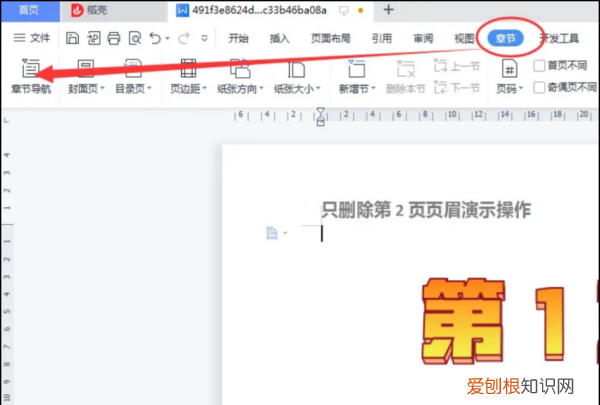Click the 页边距 margins icon
Screen dimensions: 600x405
tap(188, 69)
